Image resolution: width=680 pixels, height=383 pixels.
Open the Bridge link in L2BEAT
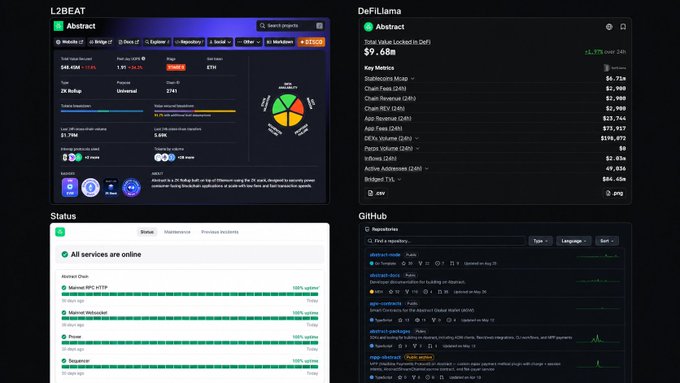point(100,42)
